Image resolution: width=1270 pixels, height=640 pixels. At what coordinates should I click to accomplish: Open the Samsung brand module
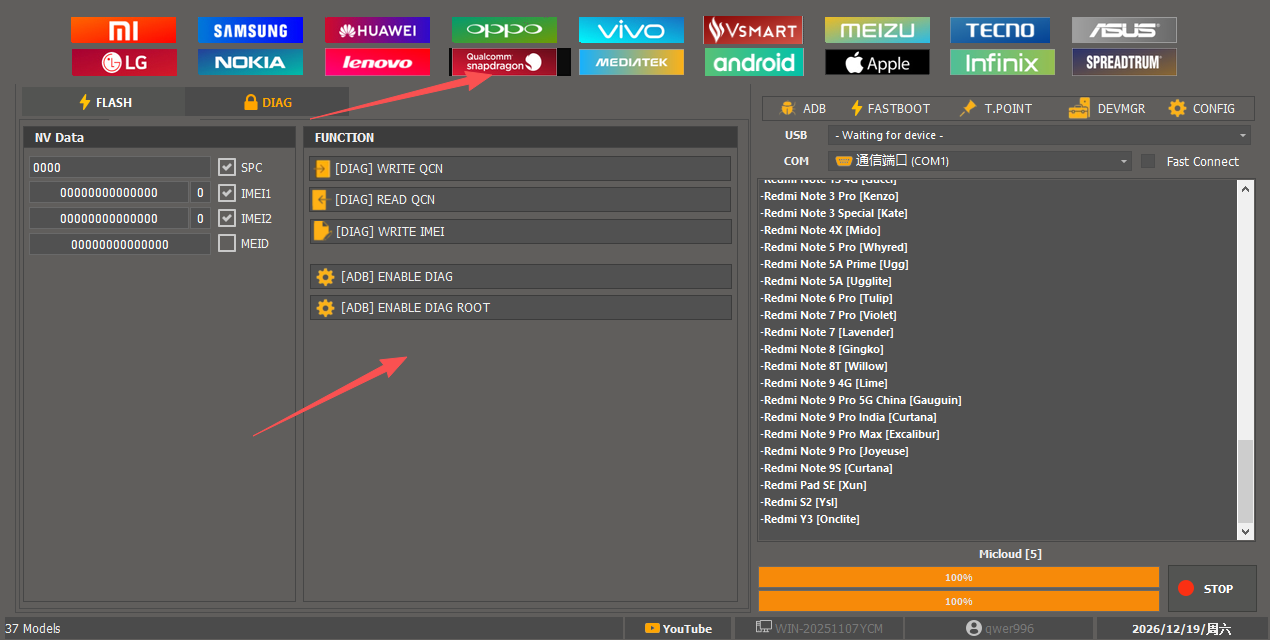(250, 30)
